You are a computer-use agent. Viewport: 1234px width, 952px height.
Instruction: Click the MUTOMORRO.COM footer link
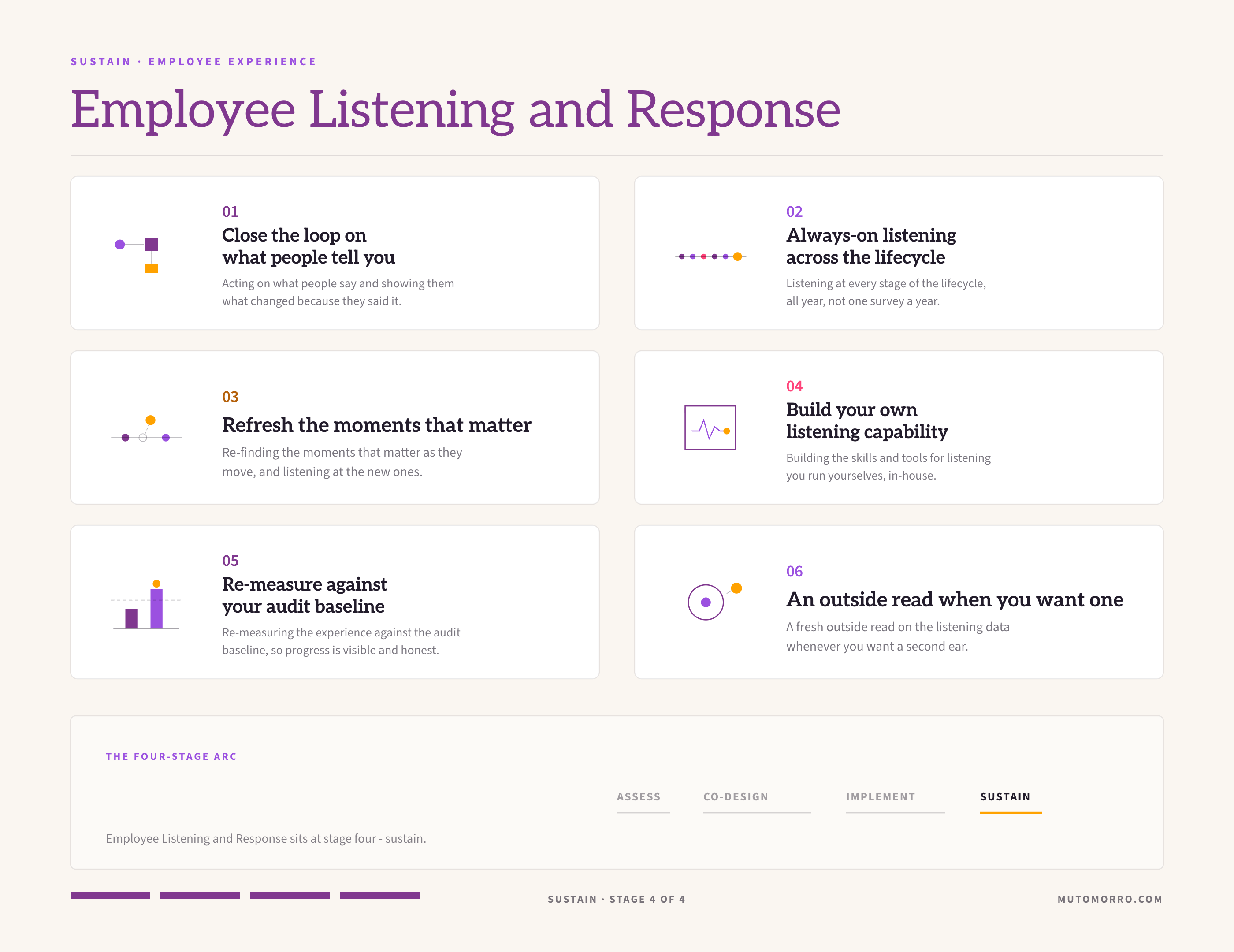1110,899
